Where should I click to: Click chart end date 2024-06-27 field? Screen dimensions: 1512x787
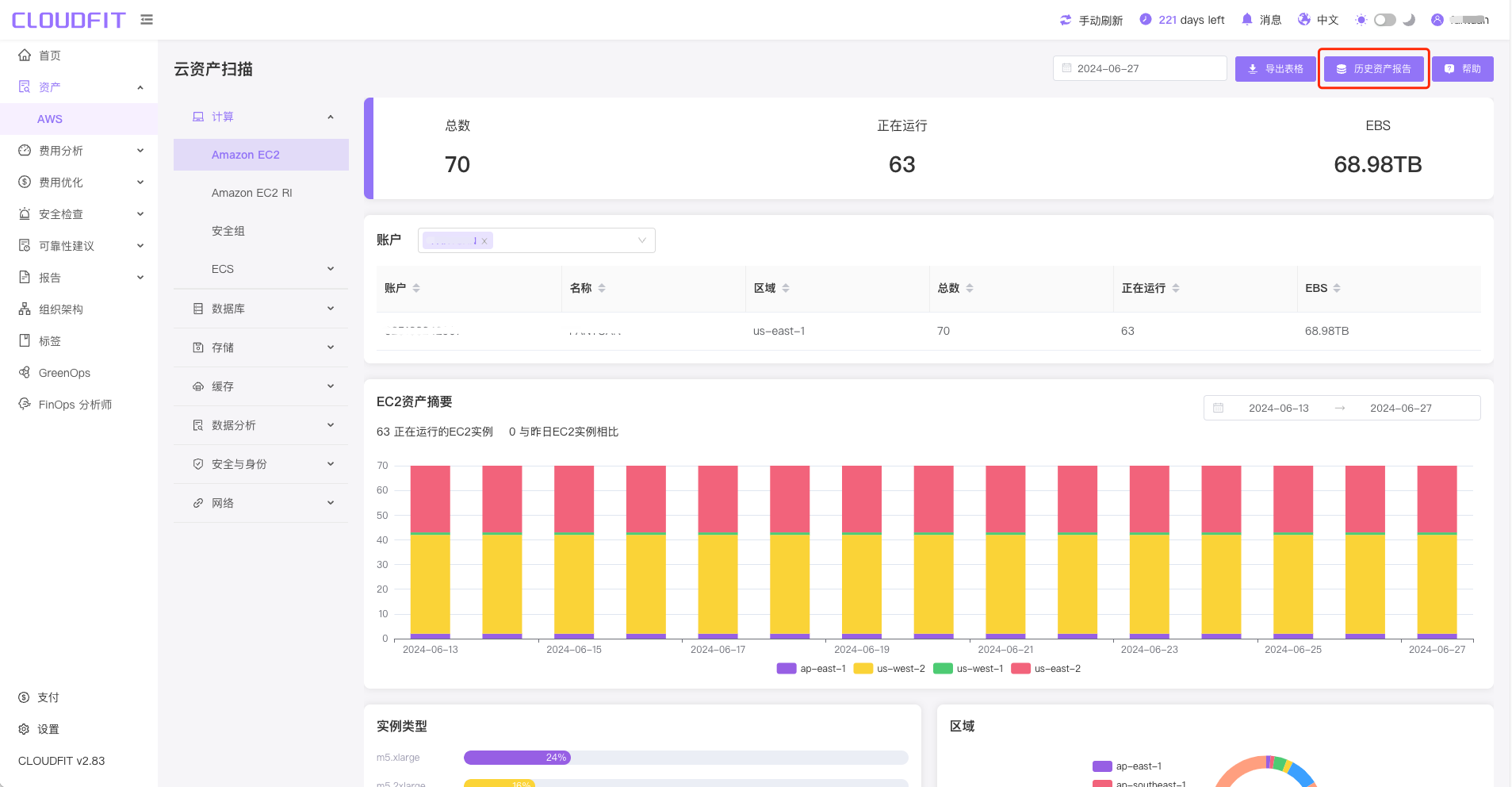(x=1401, y=408)
